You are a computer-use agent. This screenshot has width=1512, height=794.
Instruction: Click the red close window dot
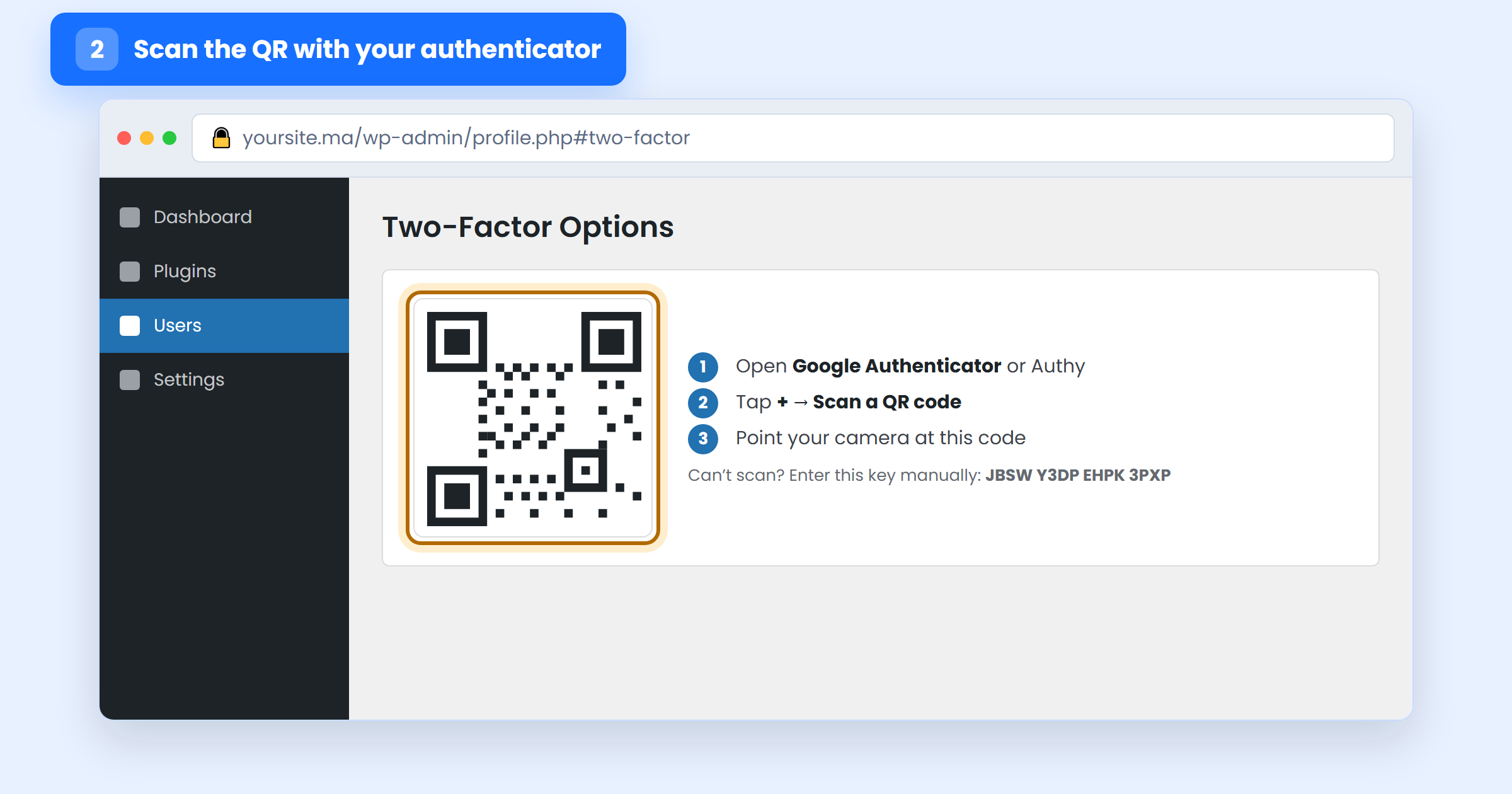tap(124, 138)
